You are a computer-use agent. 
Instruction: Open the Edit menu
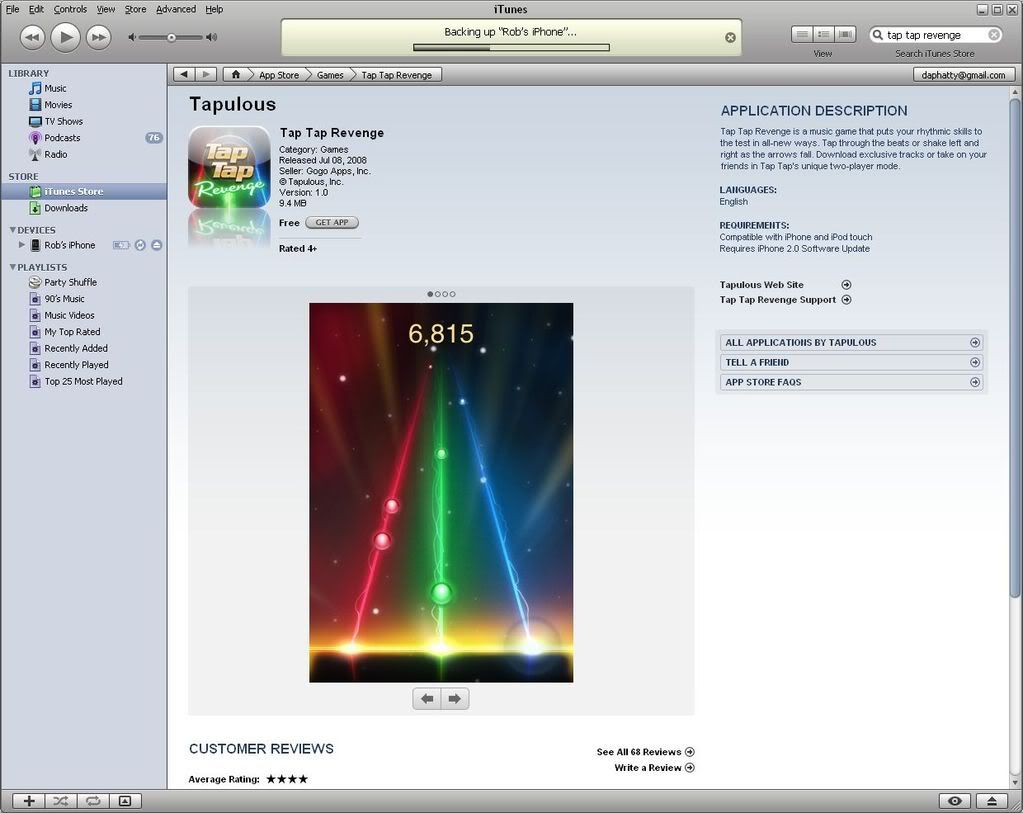36,9
